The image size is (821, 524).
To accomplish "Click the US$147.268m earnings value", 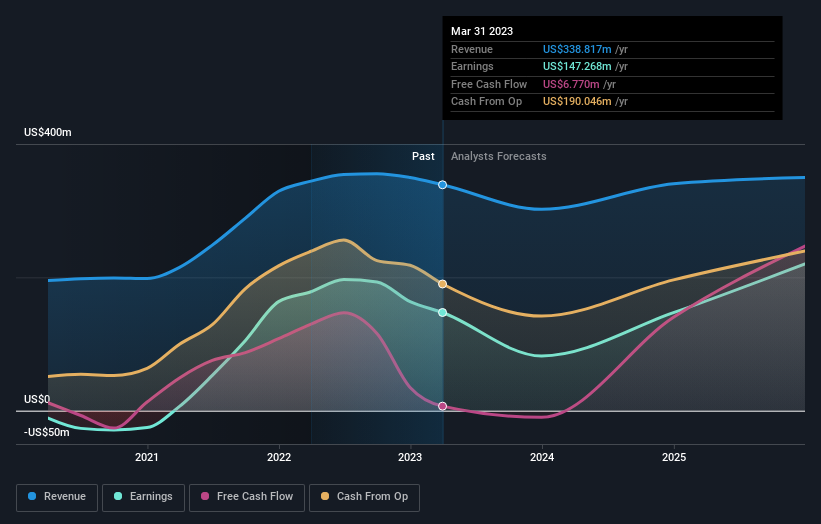I will (577, 66).
